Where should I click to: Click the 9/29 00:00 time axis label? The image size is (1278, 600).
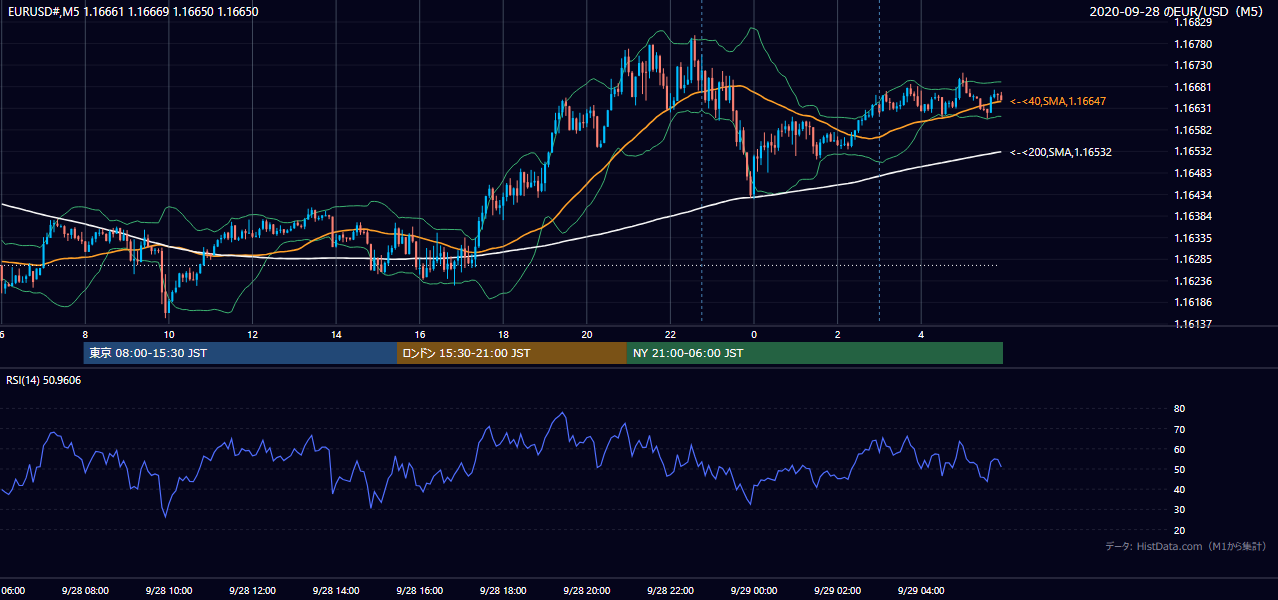coord(753,590)
